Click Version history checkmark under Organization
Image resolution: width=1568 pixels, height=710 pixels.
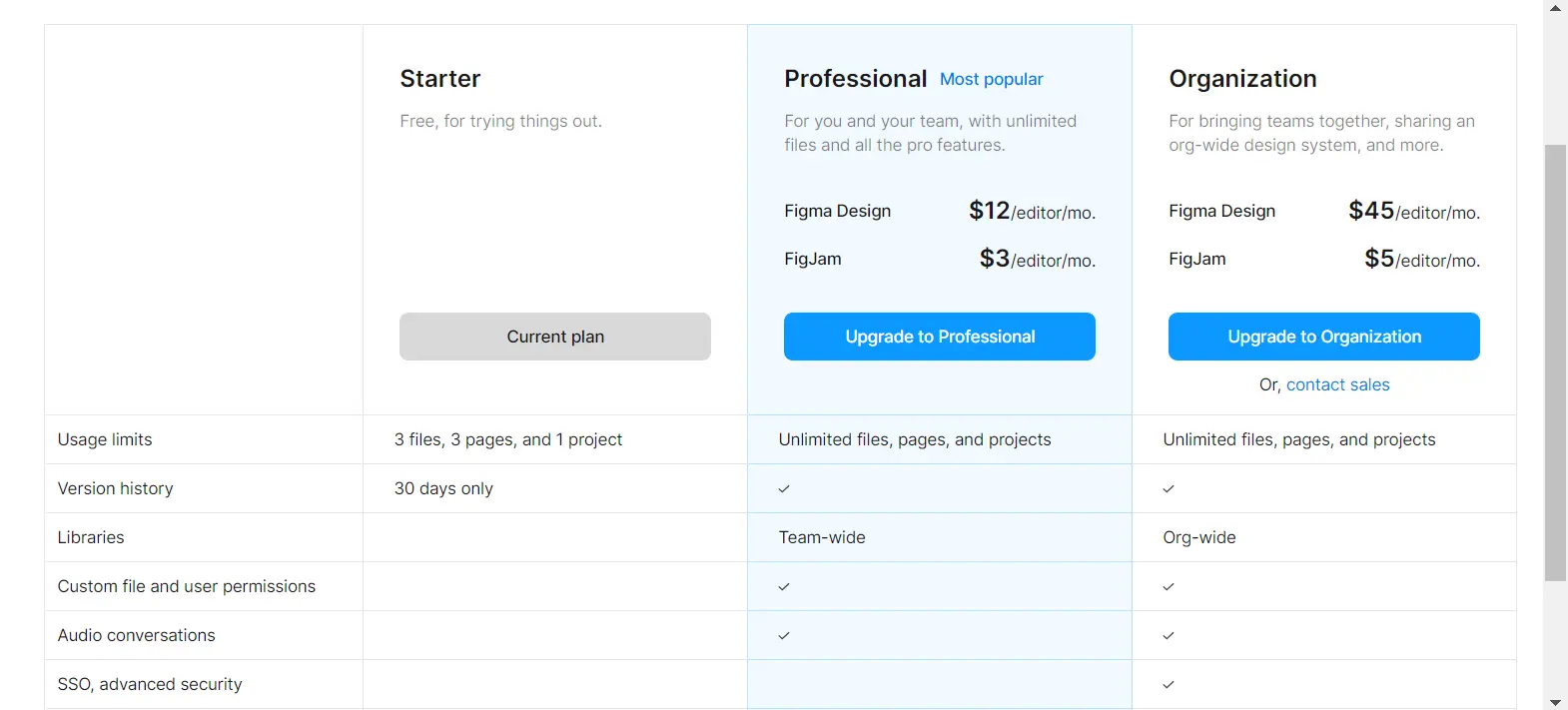click(1169, 489)
